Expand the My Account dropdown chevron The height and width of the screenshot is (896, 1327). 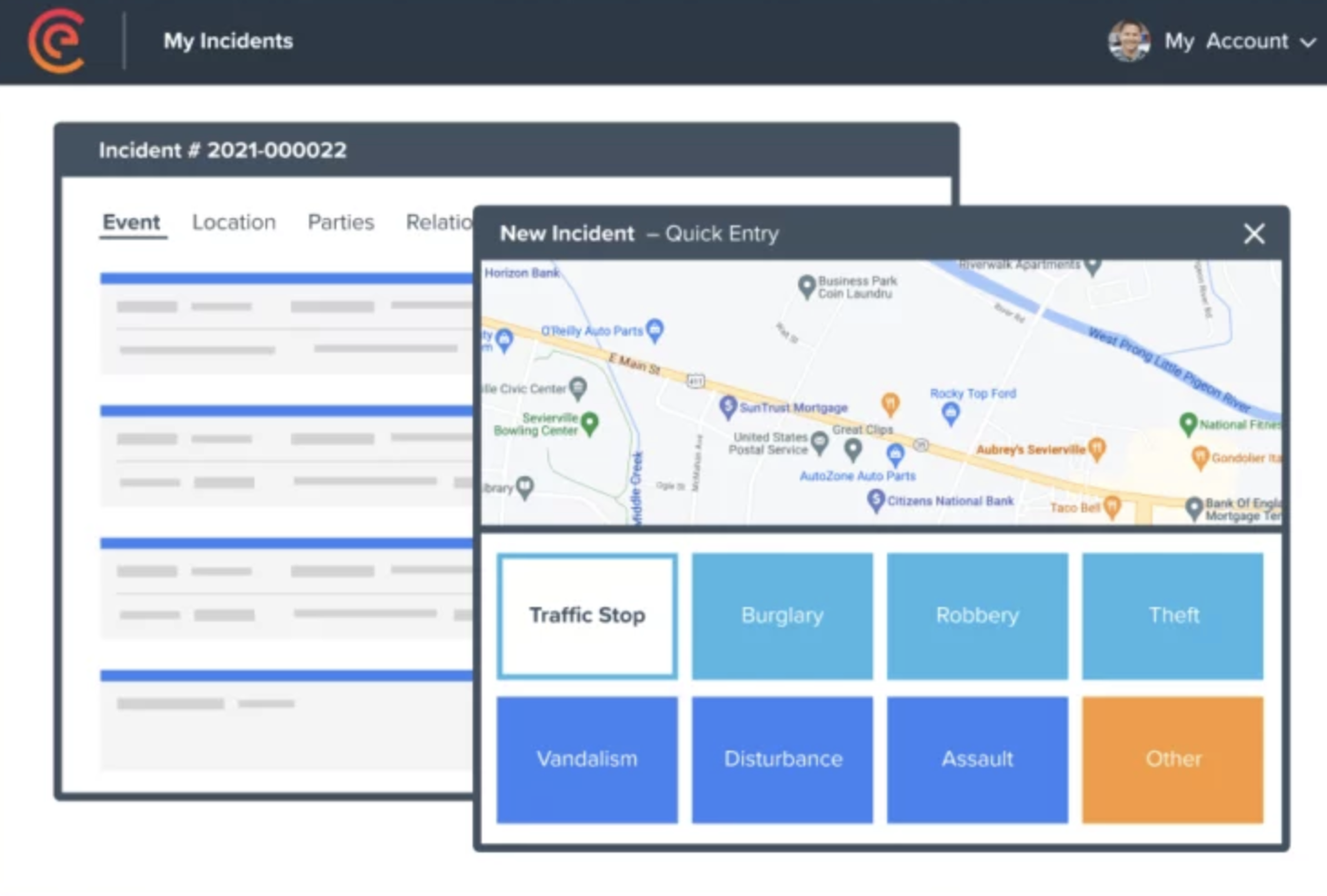(x=1308, y=43)
